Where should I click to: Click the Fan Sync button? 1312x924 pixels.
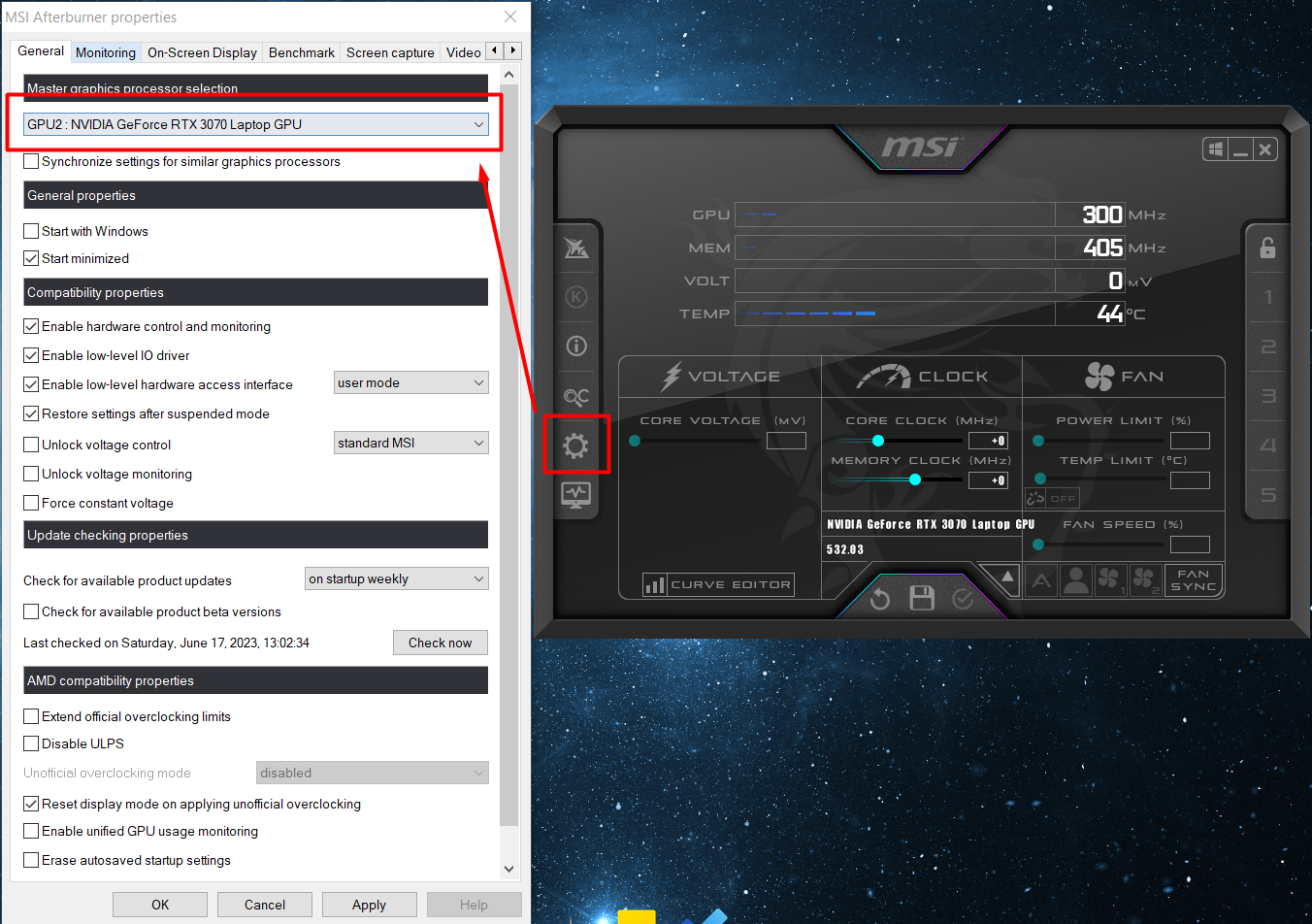[x=1193, y=580]
